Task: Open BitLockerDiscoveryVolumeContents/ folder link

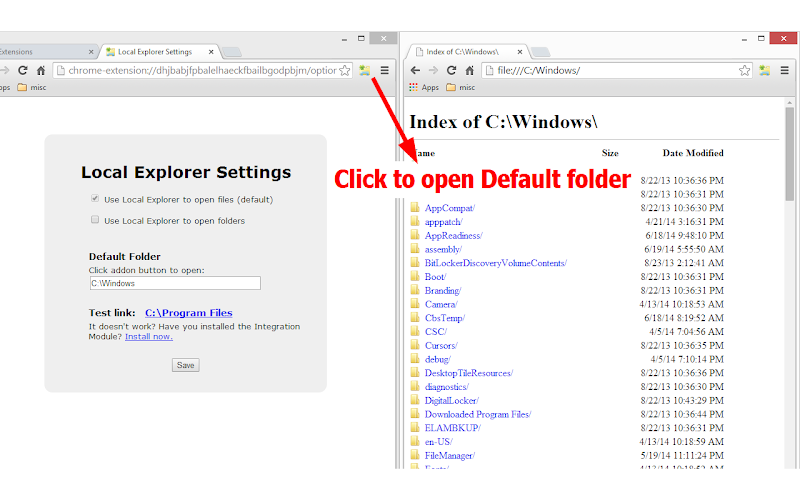Action: pyautogui.click(x=495, y=263)
